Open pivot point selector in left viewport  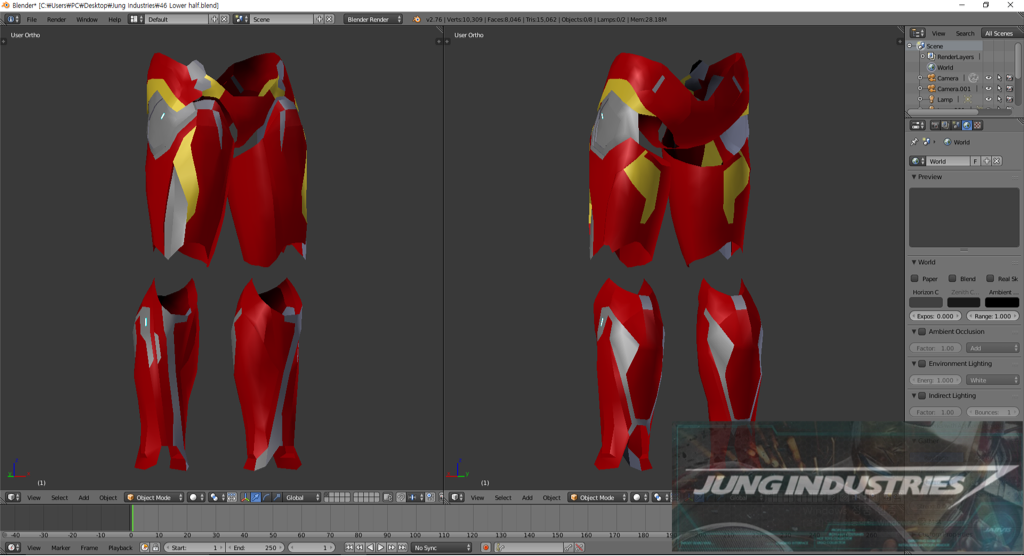(x=217, y=497)
